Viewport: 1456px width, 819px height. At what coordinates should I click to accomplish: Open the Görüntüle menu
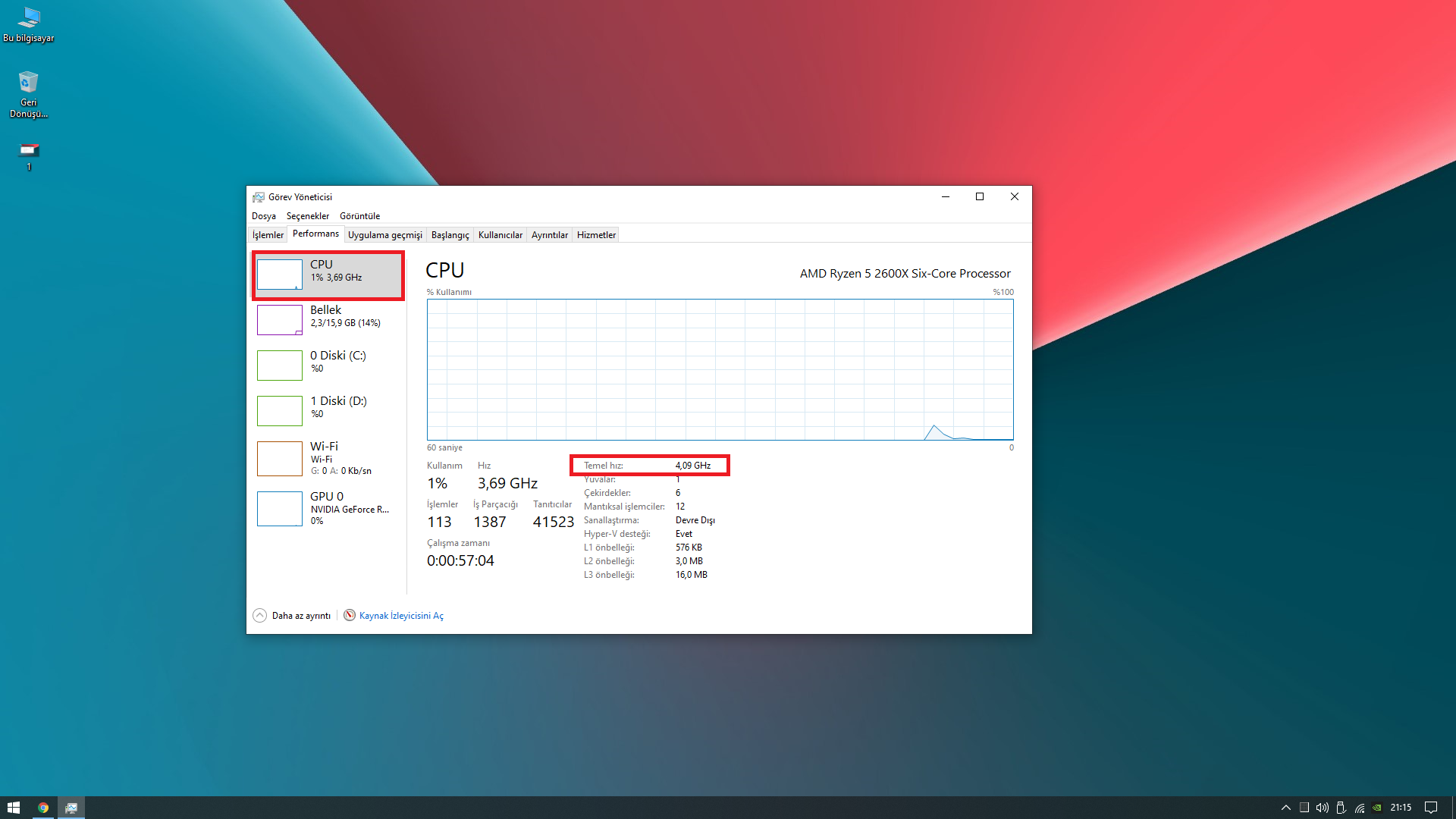pos(359,216)
